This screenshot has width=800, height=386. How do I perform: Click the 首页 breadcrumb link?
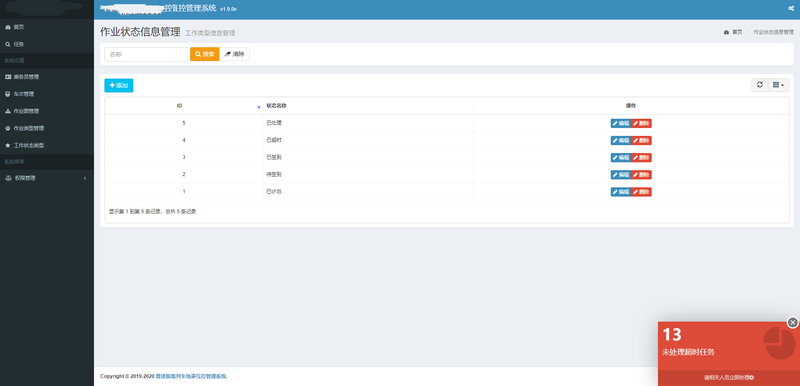733,32
